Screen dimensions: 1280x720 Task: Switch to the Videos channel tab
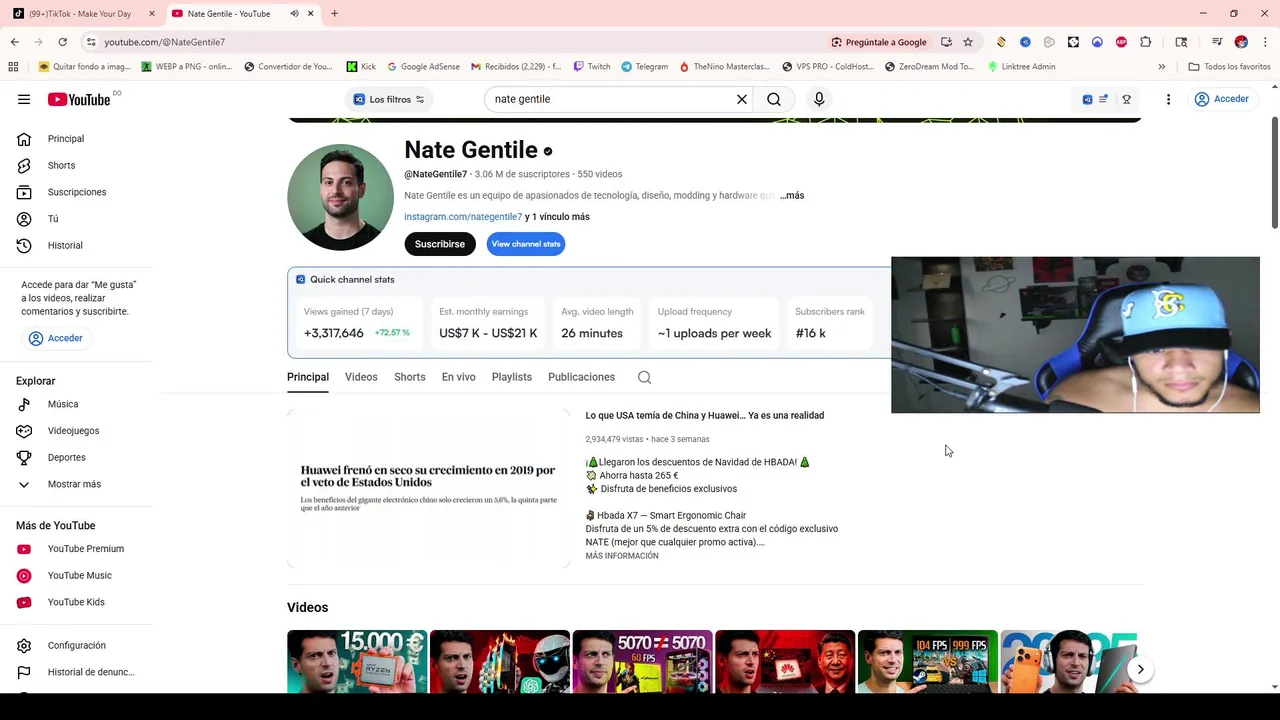tap(361, 377)
